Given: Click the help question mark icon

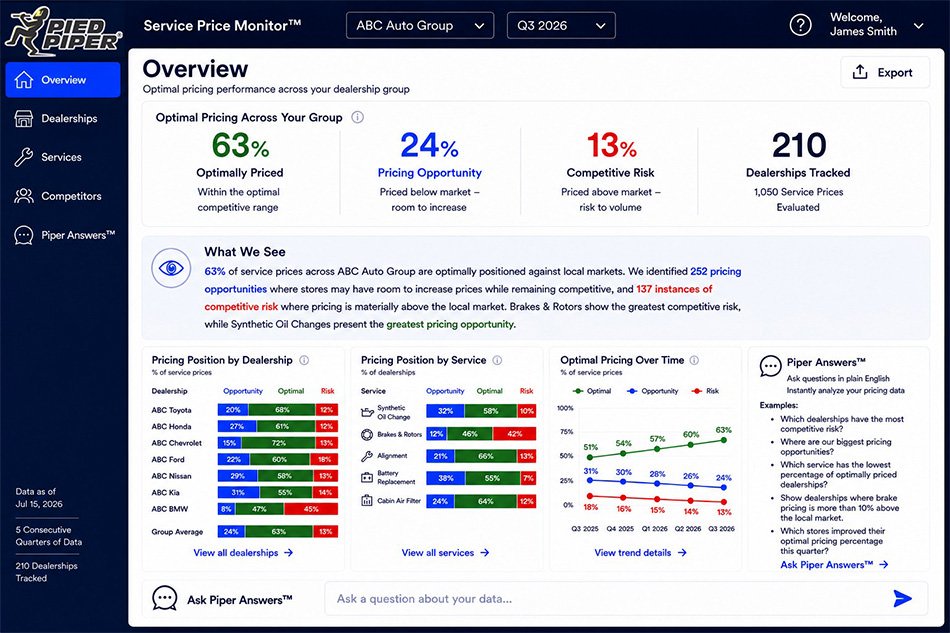Looking at the screenshot, I should point(800,25).
